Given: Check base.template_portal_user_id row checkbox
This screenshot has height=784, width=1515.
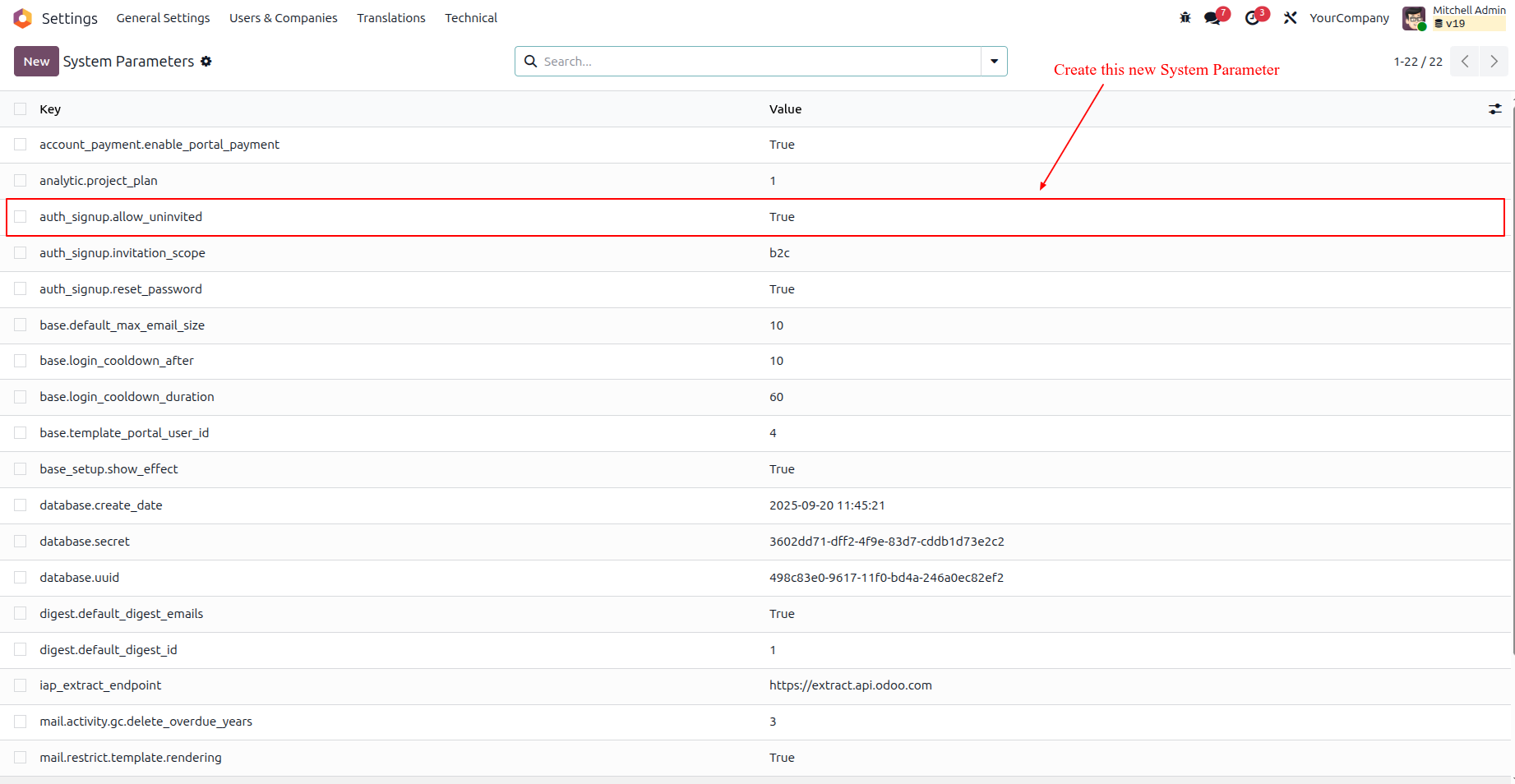Looking at the screenshot, I should point(21,433).
